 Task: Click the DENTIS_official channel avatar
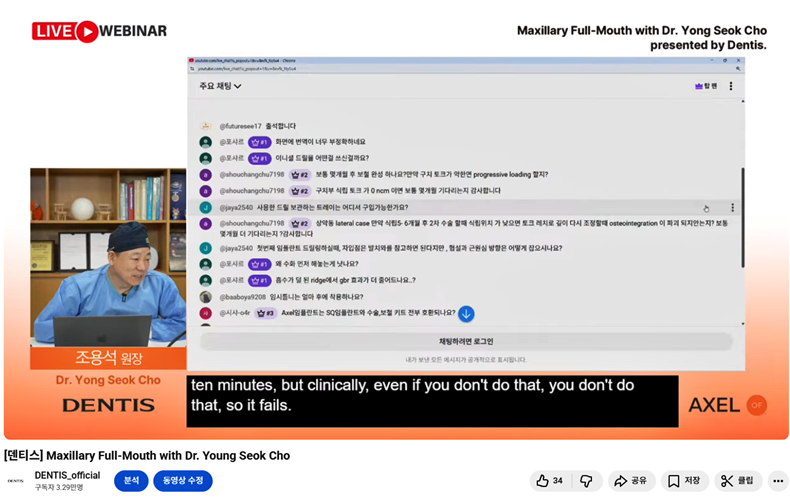point(16,481)
